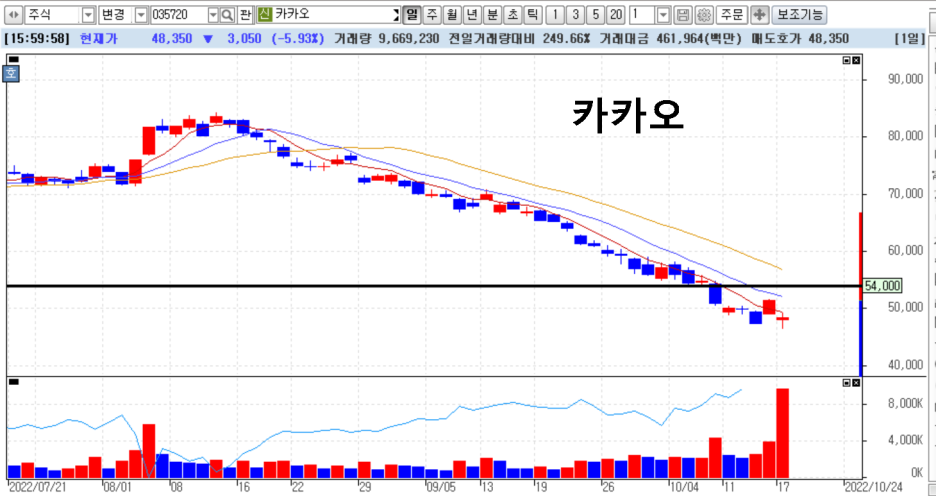Click the 90,000 price axis label
The image size is (936, 496).
pyautogui.click(x=905, y=79)
